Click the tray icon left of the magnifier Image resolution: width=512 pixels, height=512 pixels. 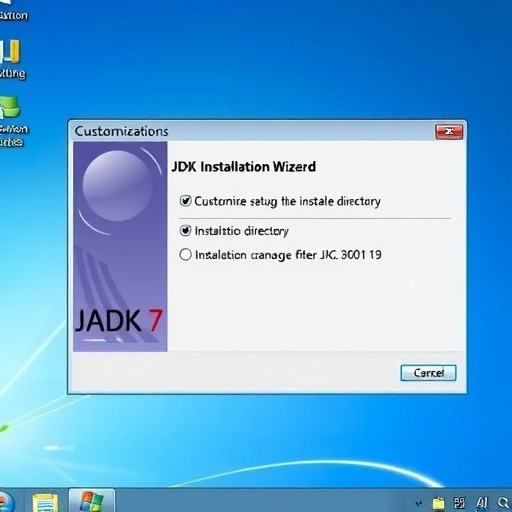[482, 503]
